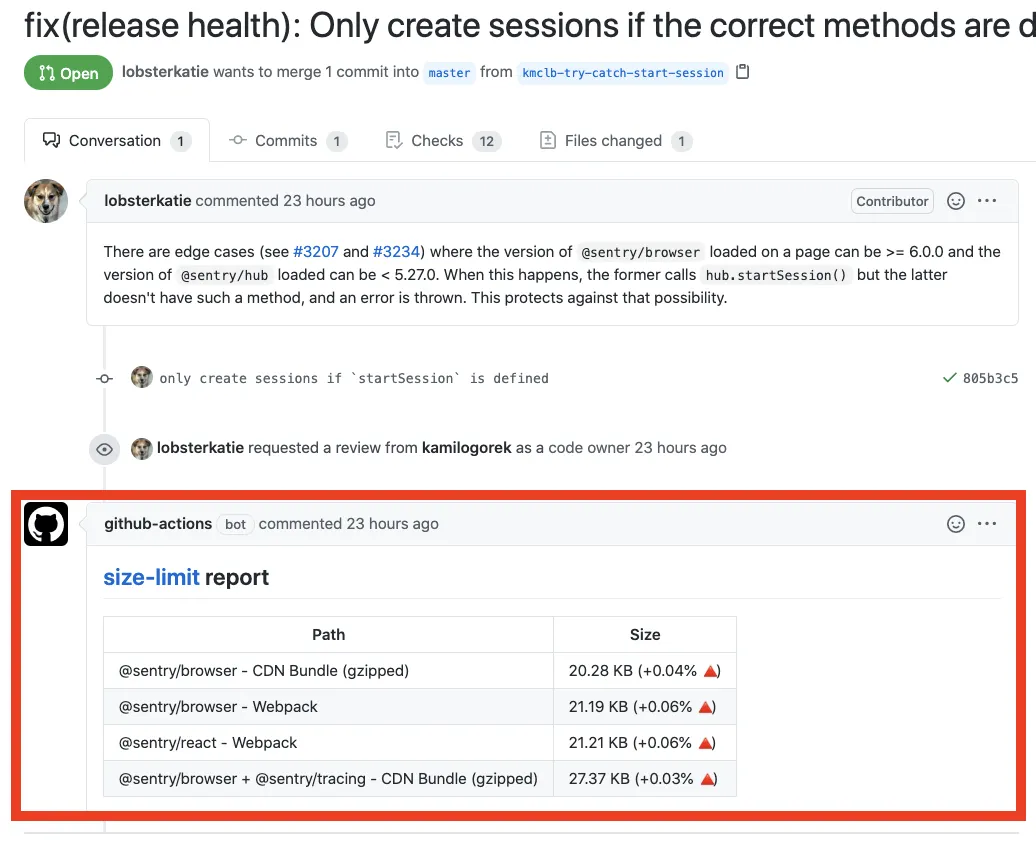Click the review-requested eye icon
This screenshot has width=1036, height=846.
[x=104, y=449]
